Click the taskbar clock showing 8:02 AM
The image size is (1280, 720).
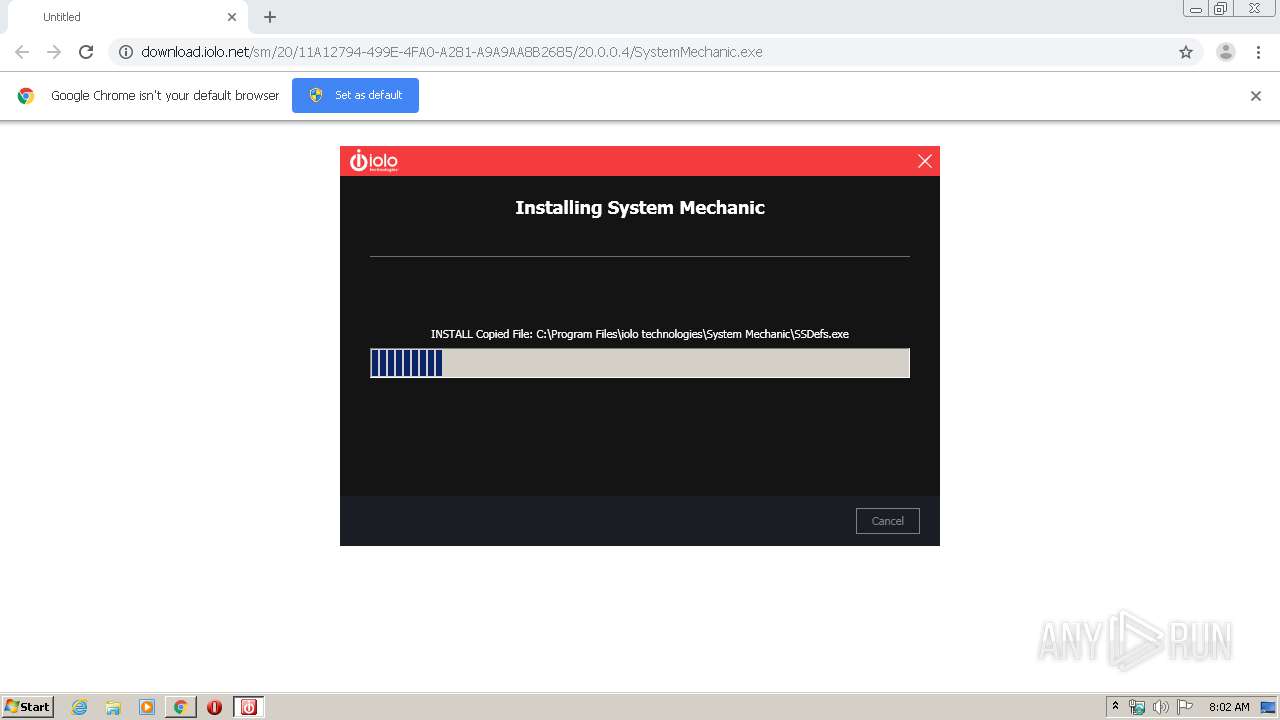click(1229, 707)
